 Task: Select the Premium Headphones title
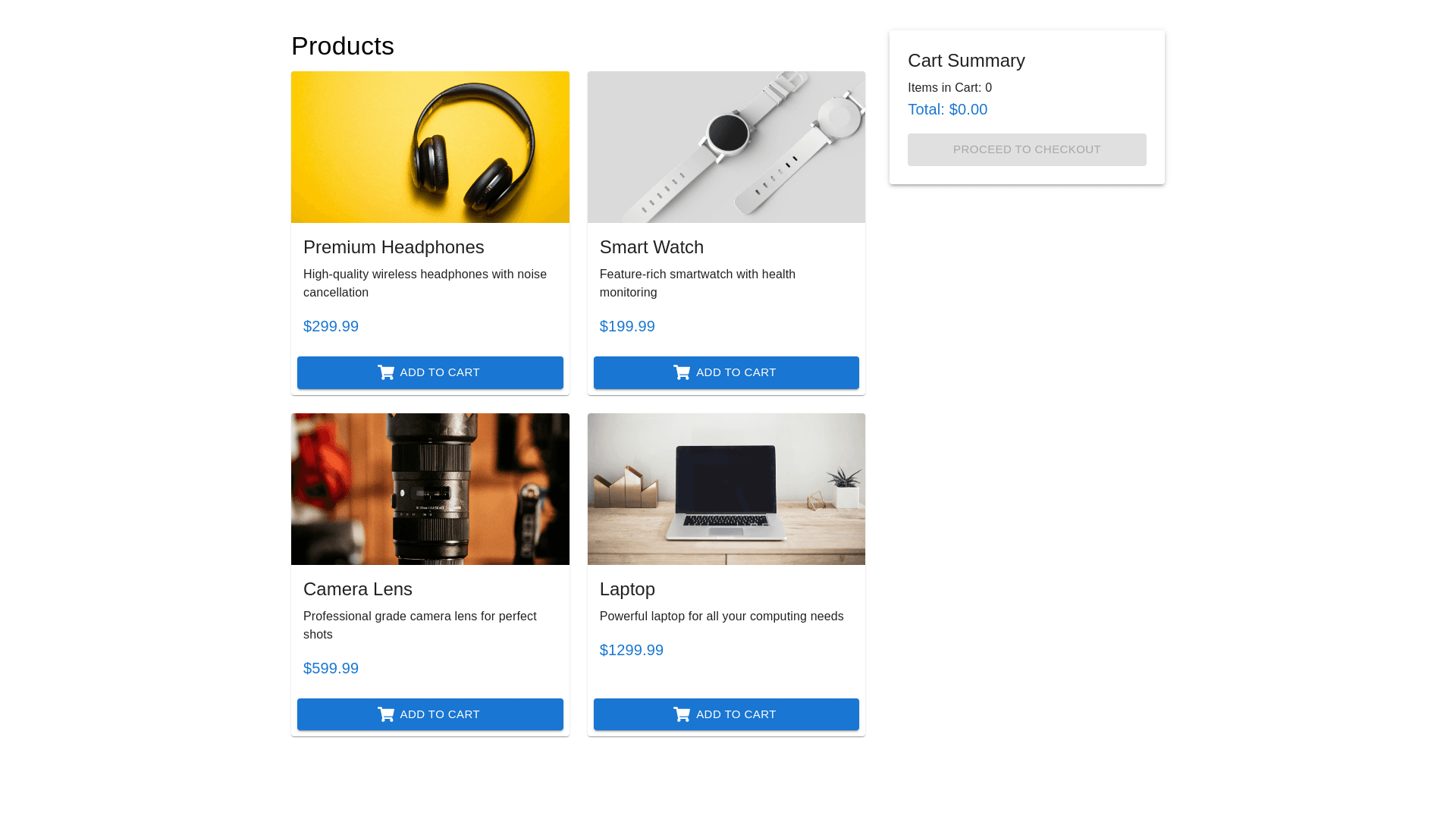pos(394,247)
